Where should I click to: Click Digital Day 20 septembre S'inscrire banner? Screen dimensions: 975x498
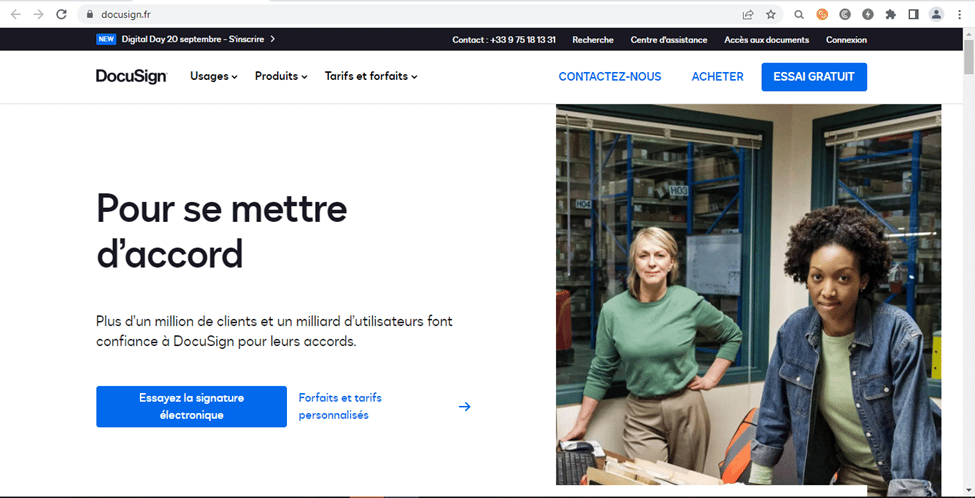193,39
